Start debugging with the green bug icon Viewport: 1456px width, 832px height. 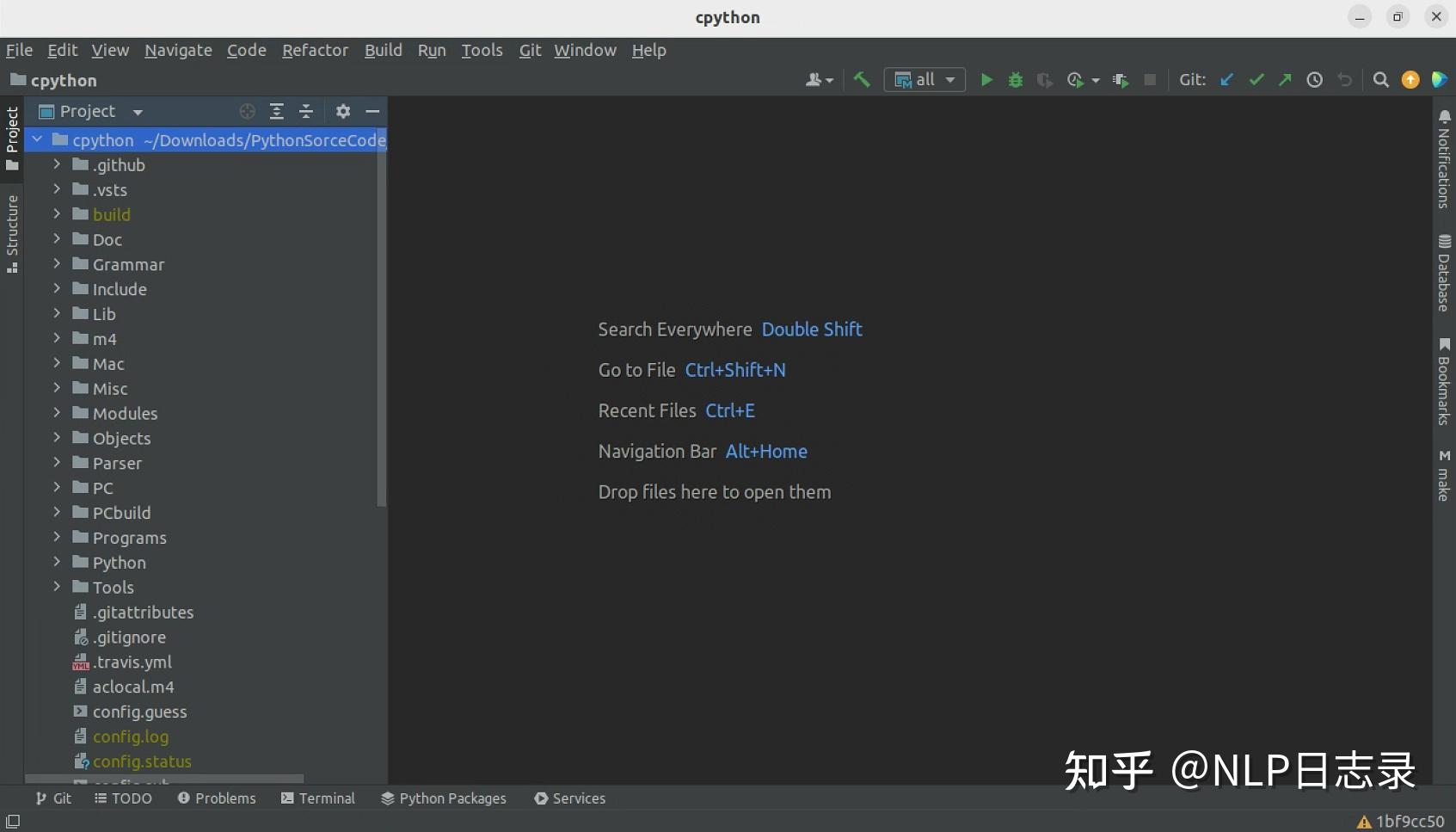[x=1016, y=80]
